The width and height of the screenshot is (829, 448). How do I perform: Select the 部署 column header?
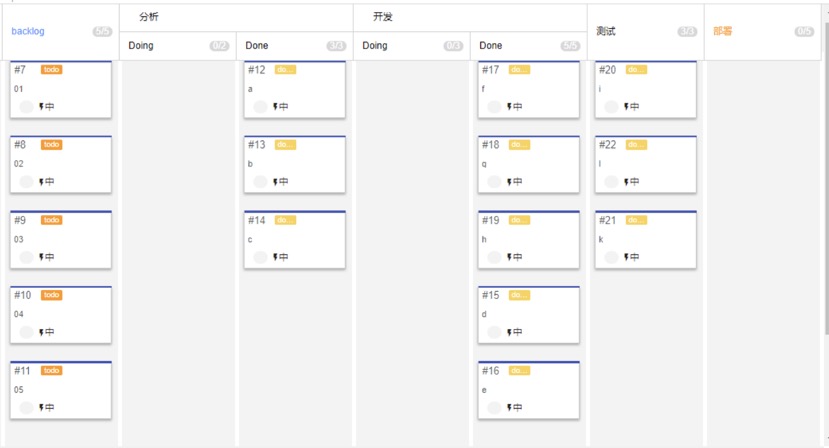[x=722, y=31]
